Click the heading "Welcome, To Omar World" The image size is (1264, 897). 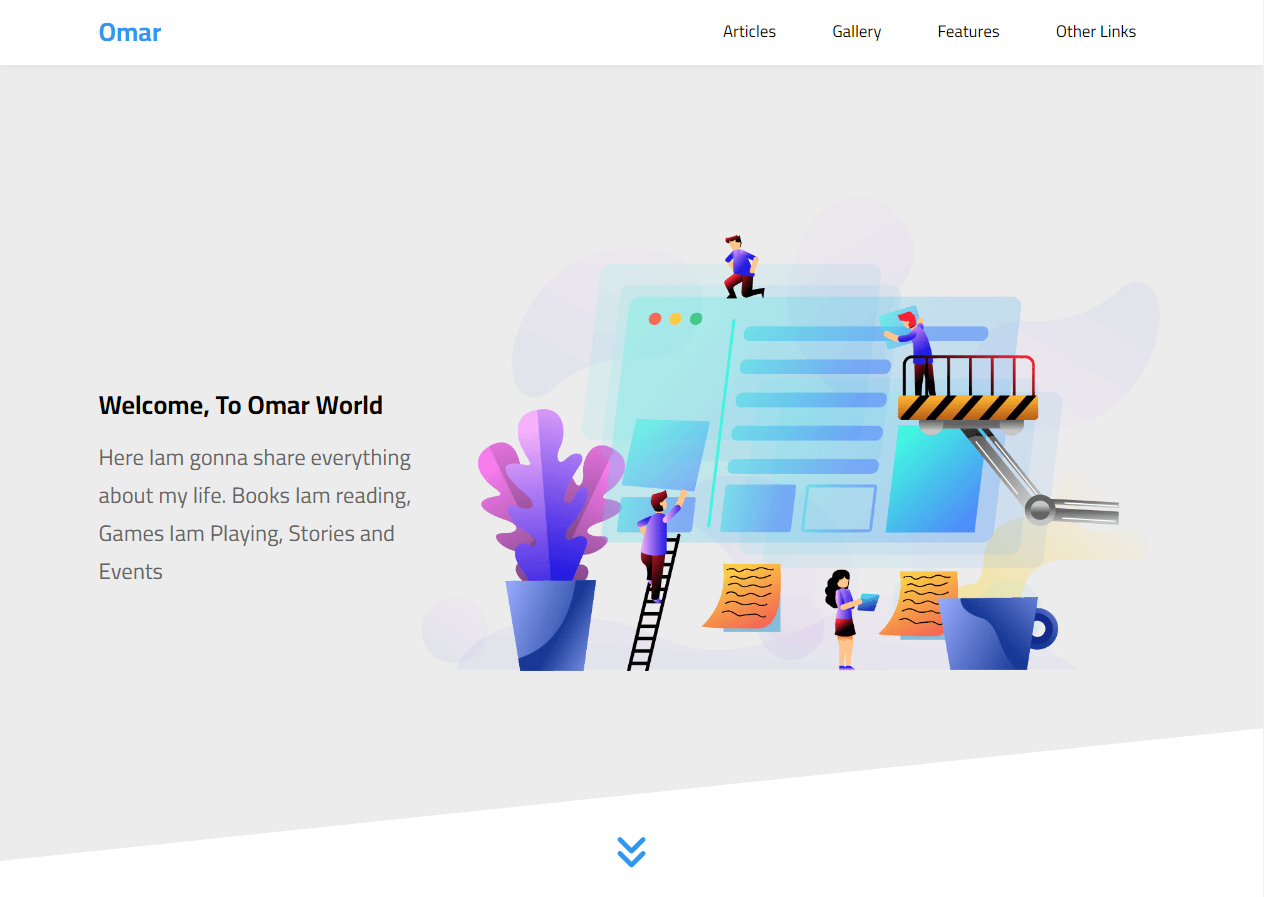[x=241, y=405]
